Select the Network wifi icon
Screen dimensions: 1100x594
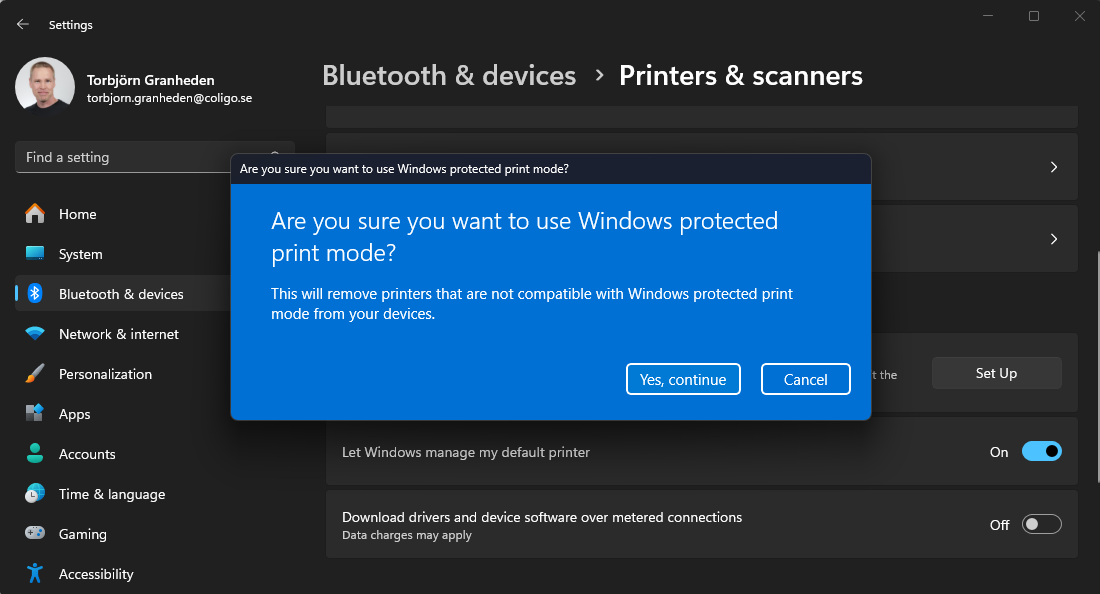coord(34,333)
